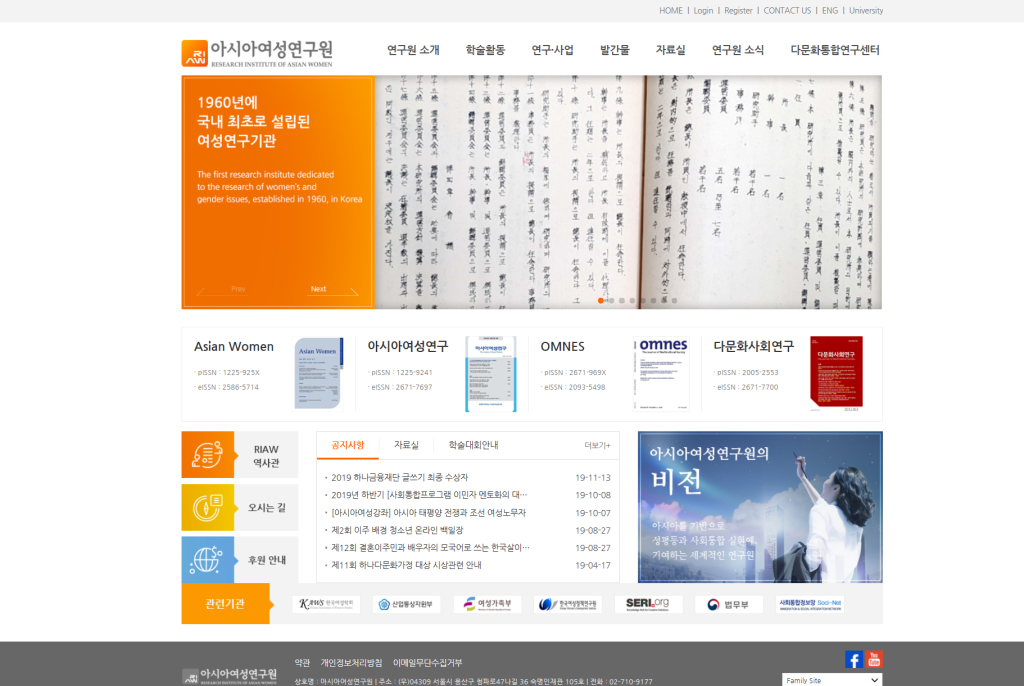The width and height of the screenshot is (1024, 686).
Task: Open the RIAW 역사관 orange icon tile
Action: [207, 455]
